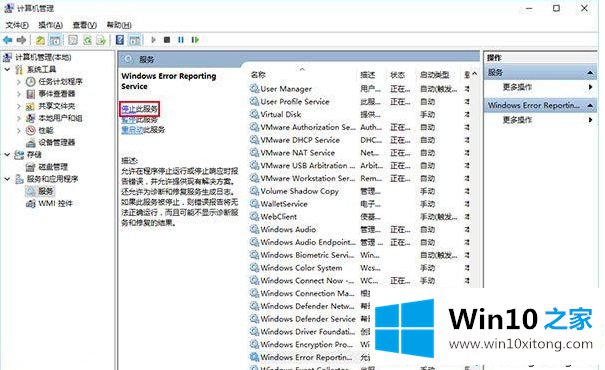
Task: Click the 任务计划程序 clock icon
Action: [30, 81]
